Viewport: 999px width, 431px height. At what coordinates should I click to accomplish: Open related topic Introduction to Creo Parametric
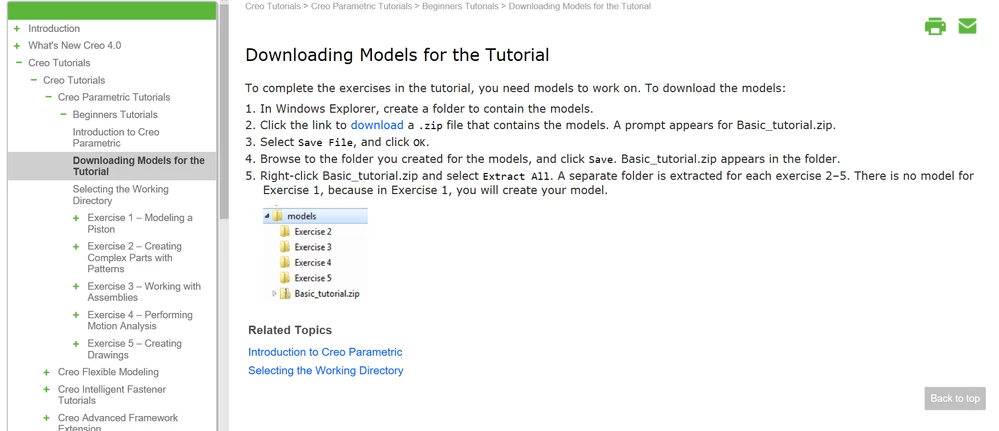coord(325,352)
